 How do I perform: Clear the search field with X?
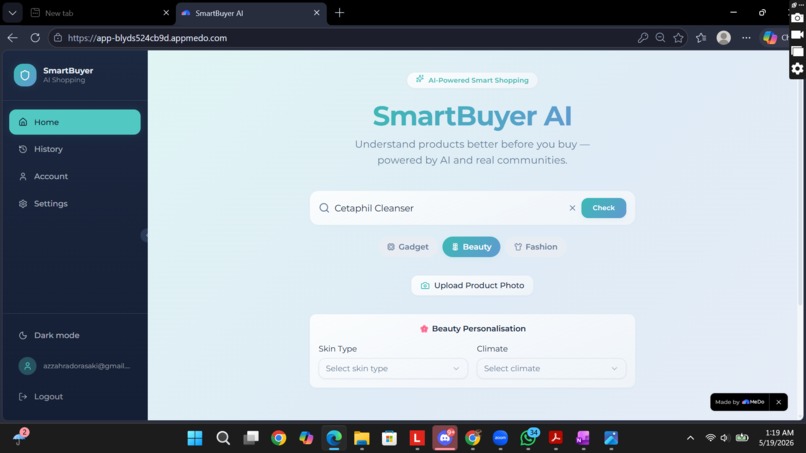[572, 208]
